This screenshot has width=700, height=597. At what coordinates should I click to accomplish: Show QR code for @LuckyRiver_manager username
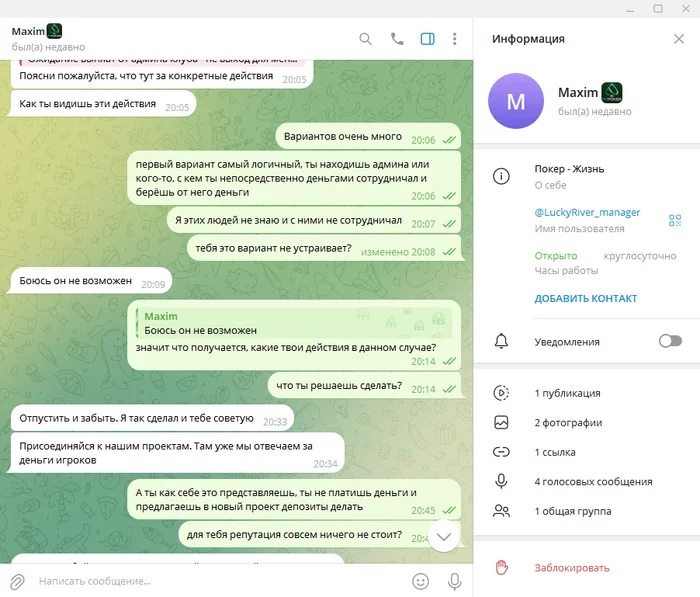675,220
